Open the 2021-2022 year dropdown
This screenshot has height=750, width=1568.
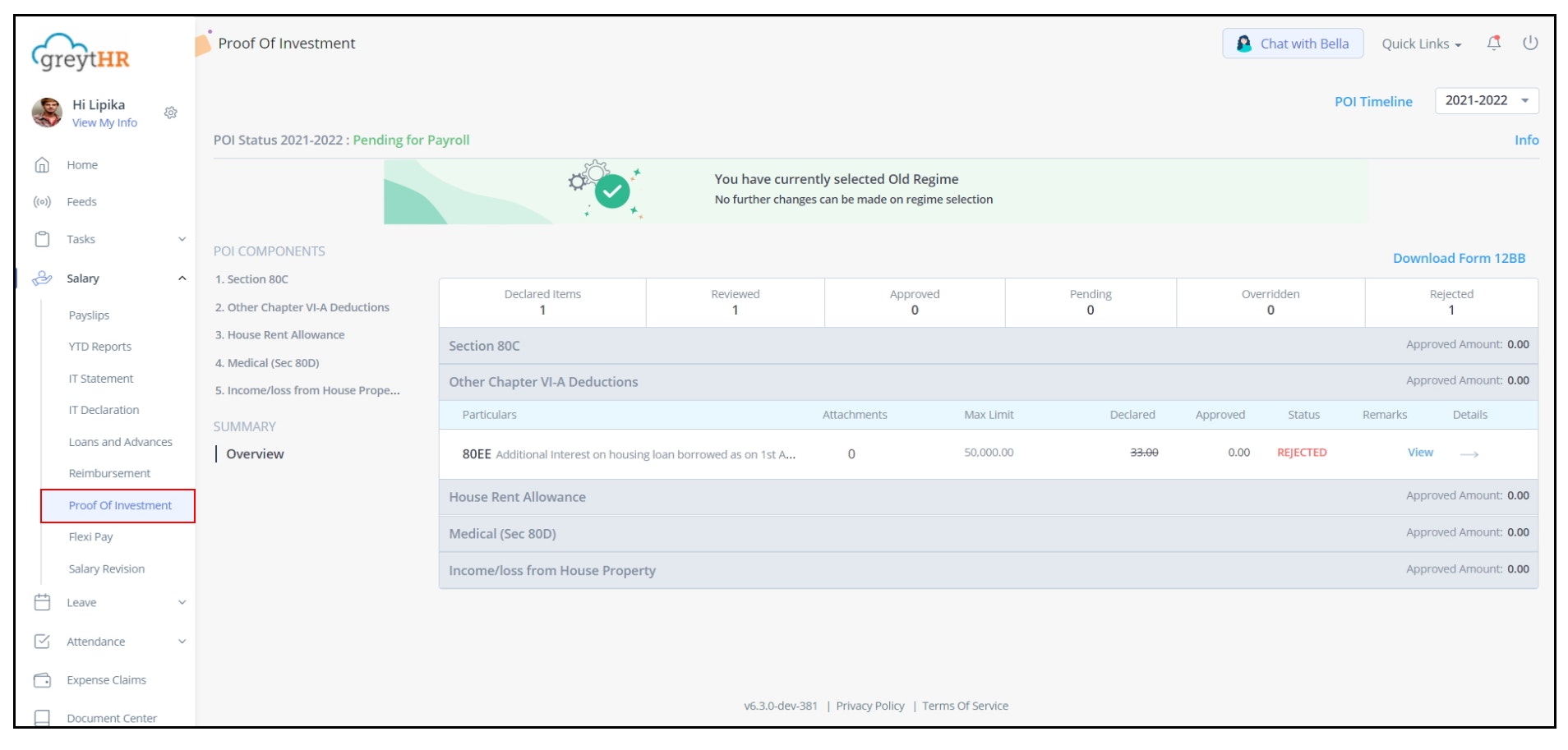pyautogui.click(x=1487, y=101)
